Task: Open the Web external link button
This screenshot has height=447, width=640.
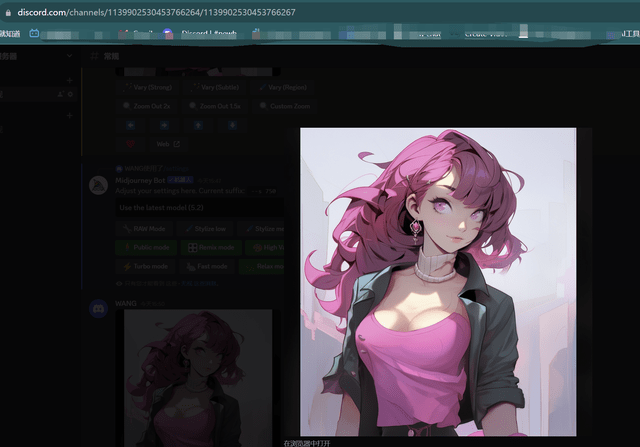Action: (168, 144)
